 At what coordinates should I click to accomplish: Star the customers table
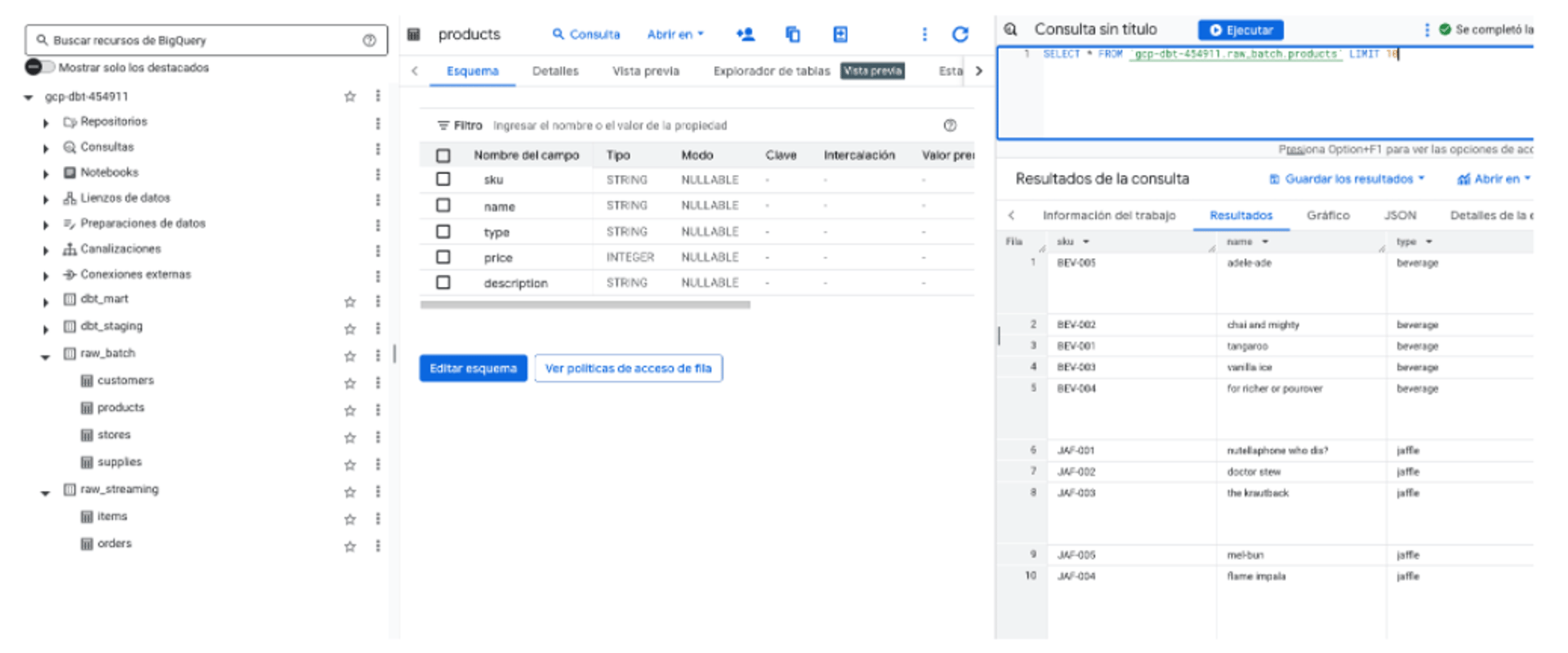click(x=350, y=383)
